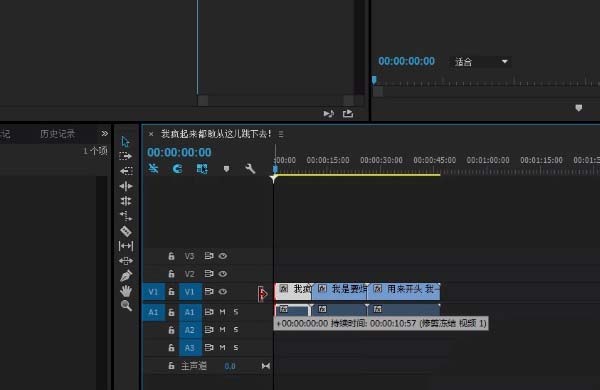Select the Track Select Forward tool
Viewport: 600px width, 390px height.
[126, 156]
